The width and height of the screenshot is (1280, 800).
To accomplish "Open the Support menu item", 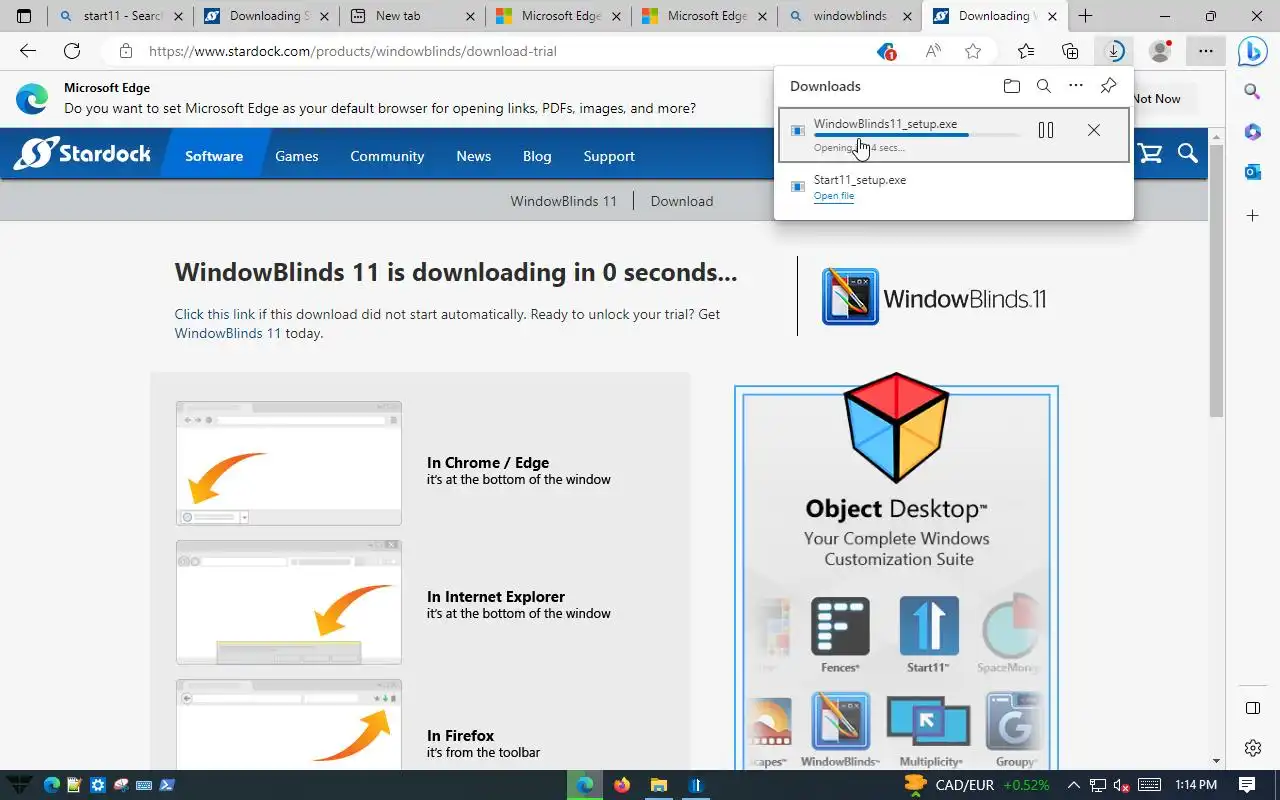I will point(609,156).
